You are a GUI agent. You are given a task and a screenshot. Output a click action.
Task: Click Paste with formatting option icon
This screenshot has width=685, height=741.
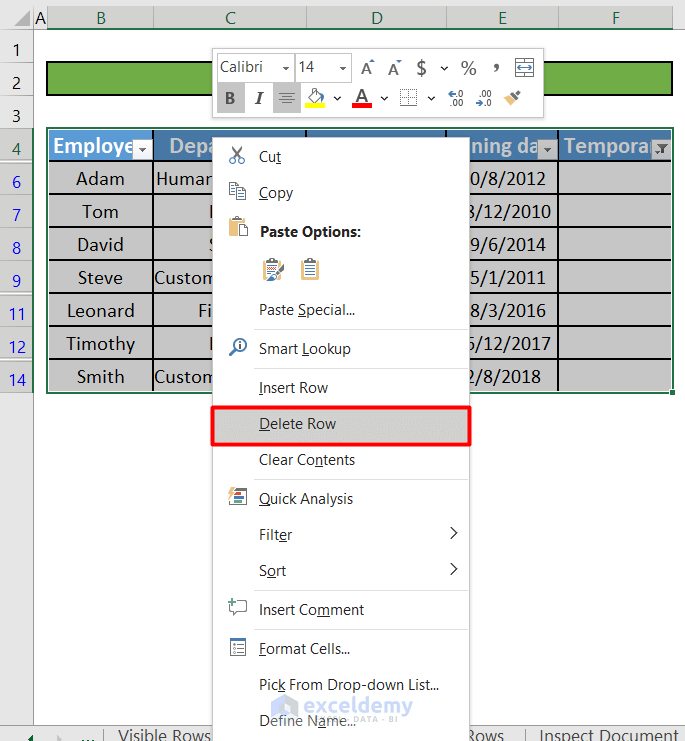[273, 269]
